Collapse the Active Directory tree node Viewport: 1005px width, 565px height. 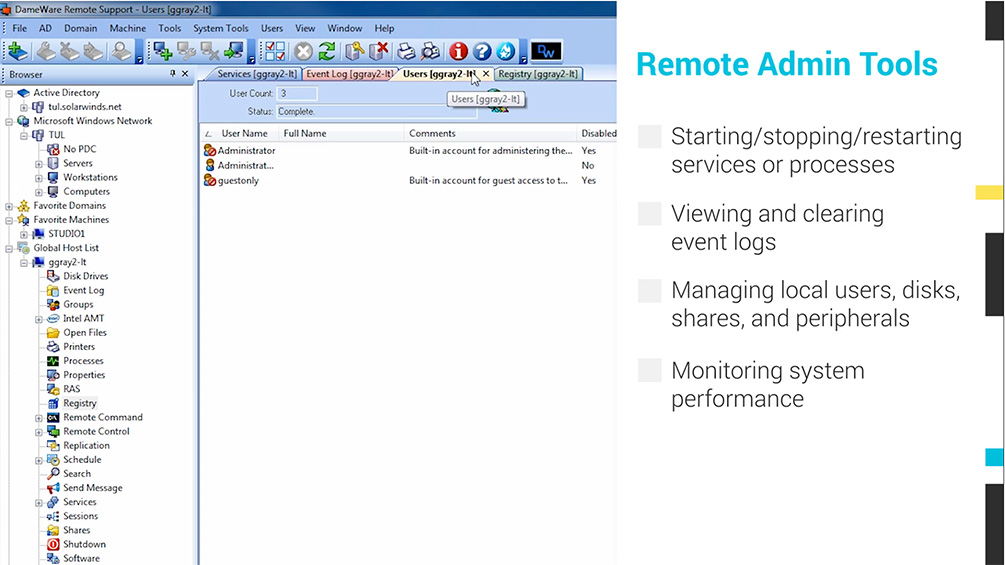point(9,93)
